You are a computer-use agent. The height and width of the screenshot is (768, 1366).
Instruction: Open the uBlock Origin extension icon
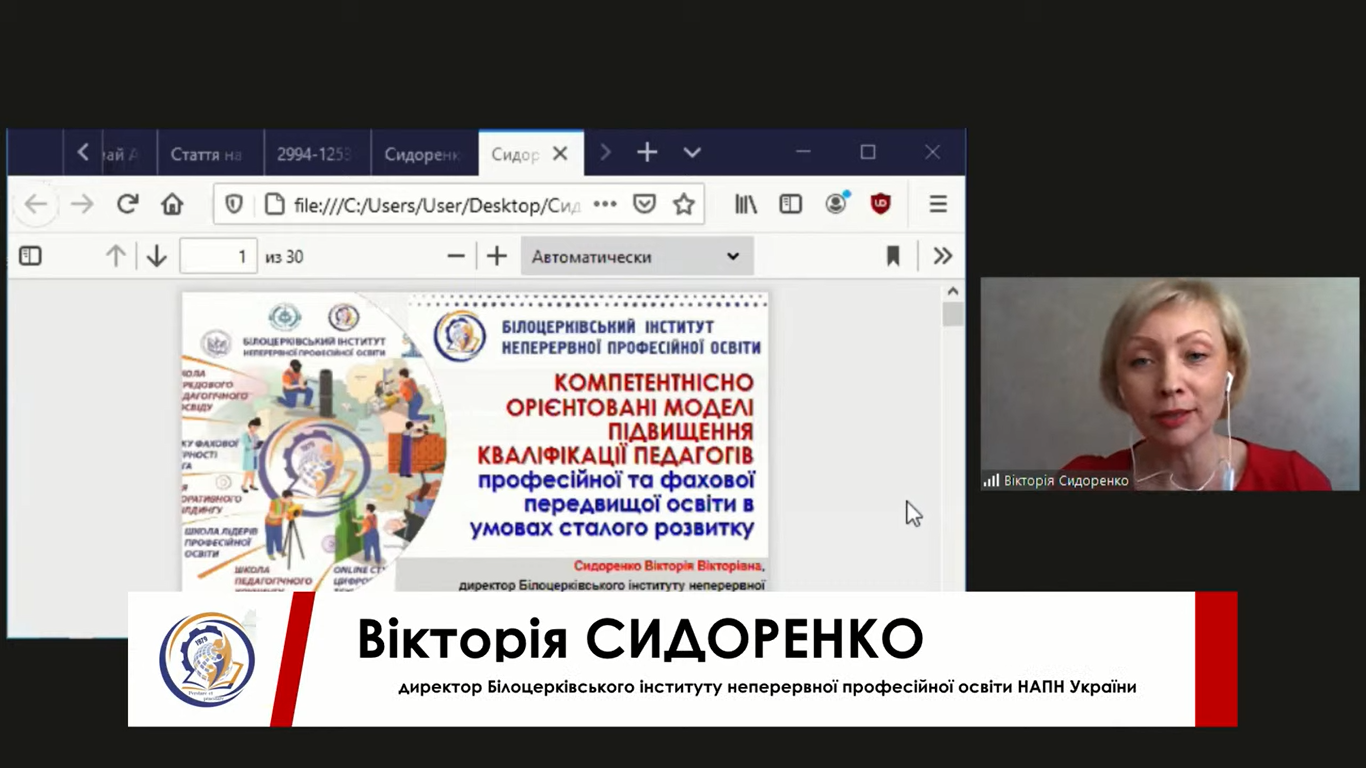coord(880,204)
